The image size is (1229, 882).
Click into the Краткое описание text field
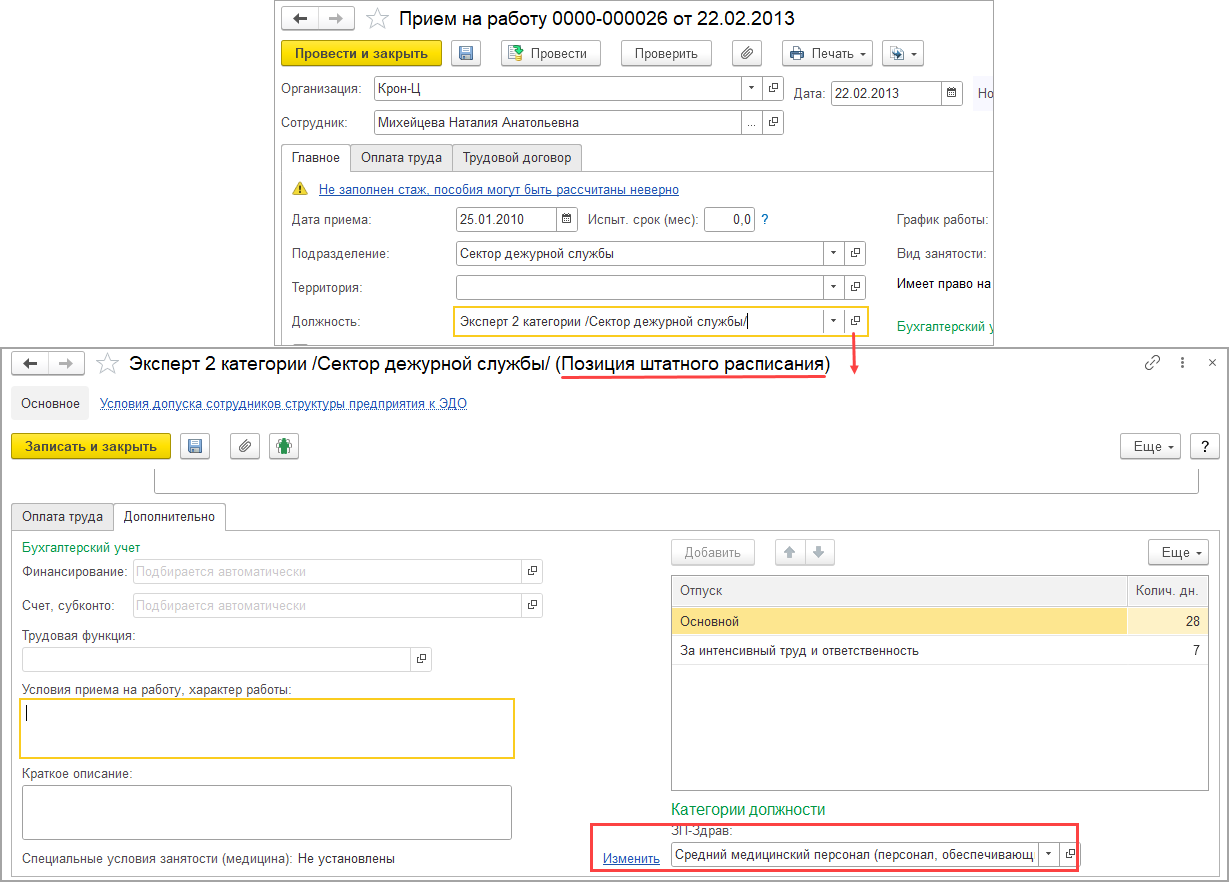point(266,811)
